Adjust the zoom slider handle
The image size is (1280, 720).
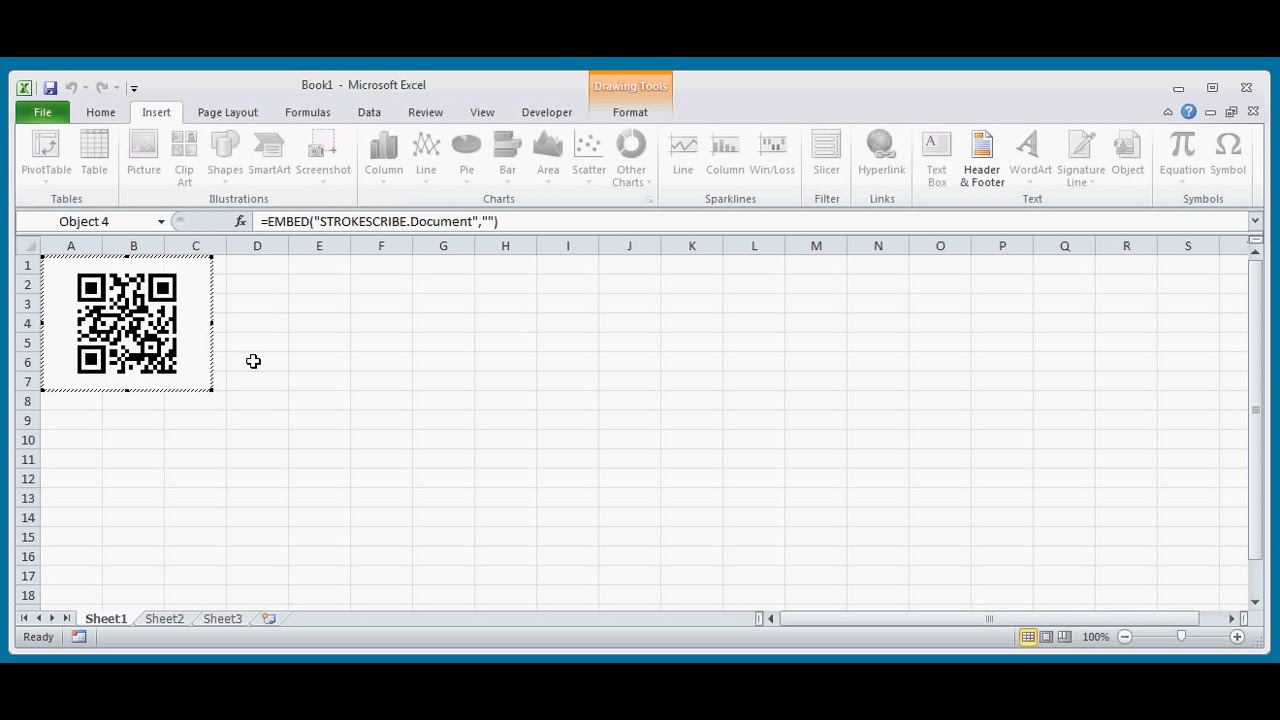click(1181, 637)
